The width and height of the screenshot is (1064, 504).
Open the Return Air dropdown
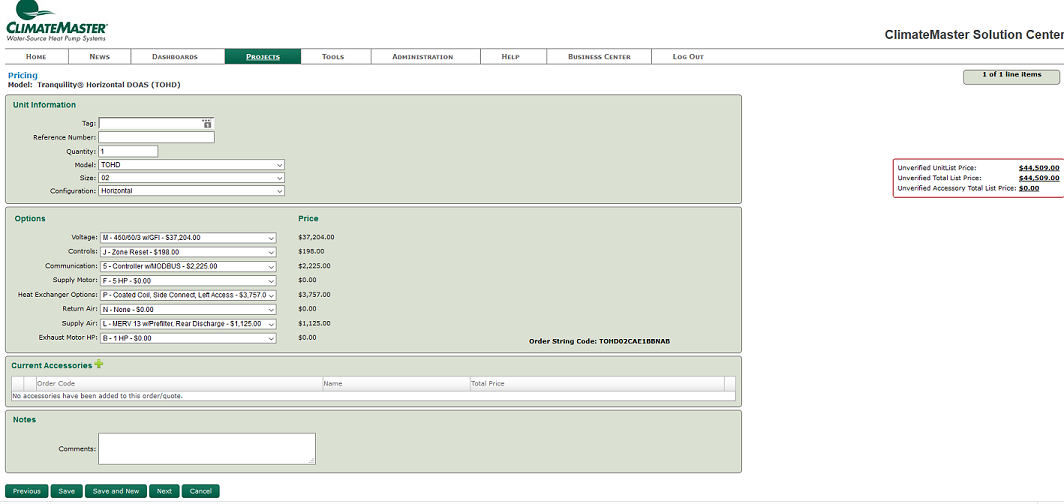coord(188,309)
